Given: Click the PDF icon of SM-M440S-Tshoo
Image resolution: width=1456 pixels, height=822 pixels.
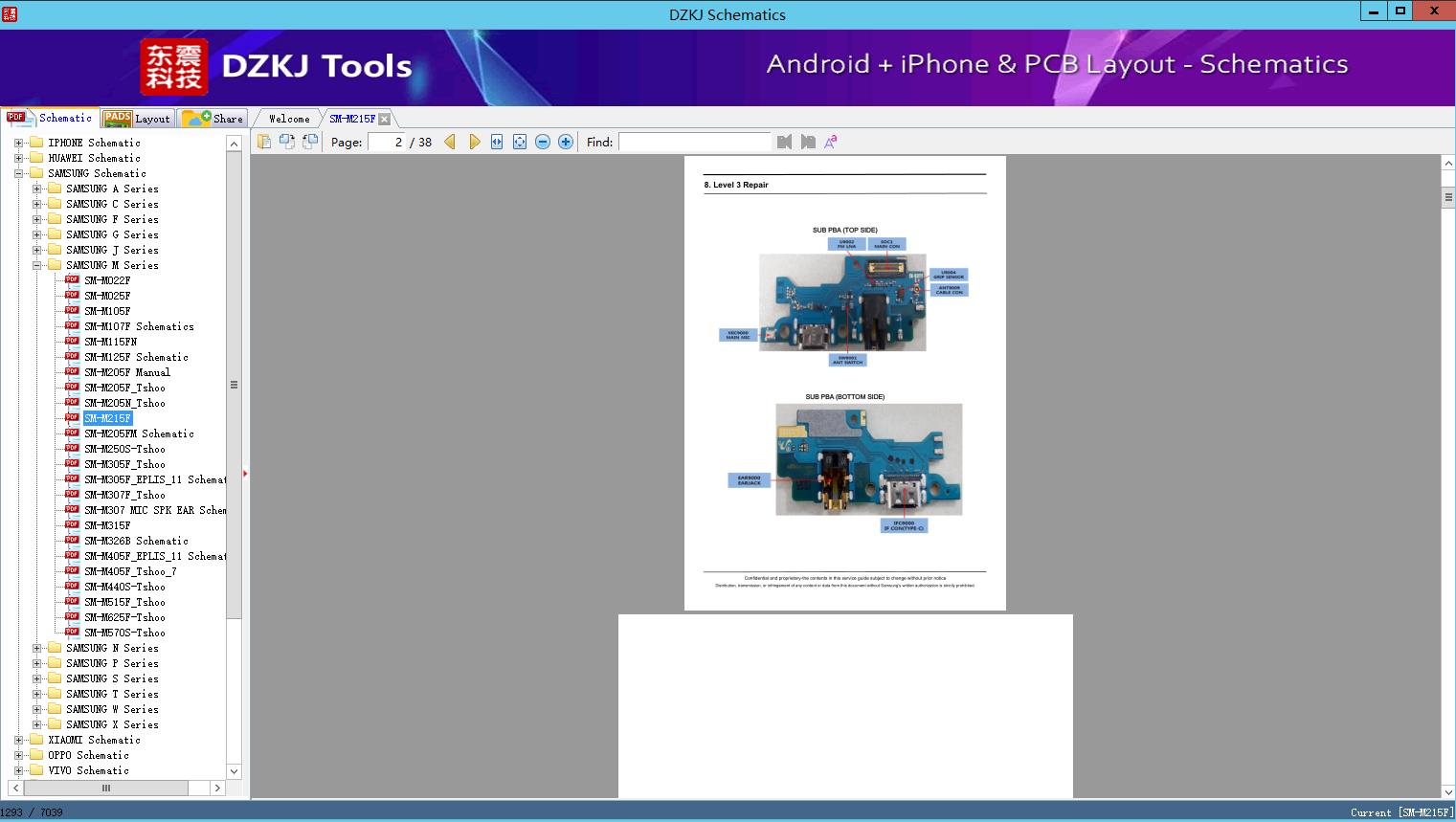Looking at the screenshot, I should 72,586.
